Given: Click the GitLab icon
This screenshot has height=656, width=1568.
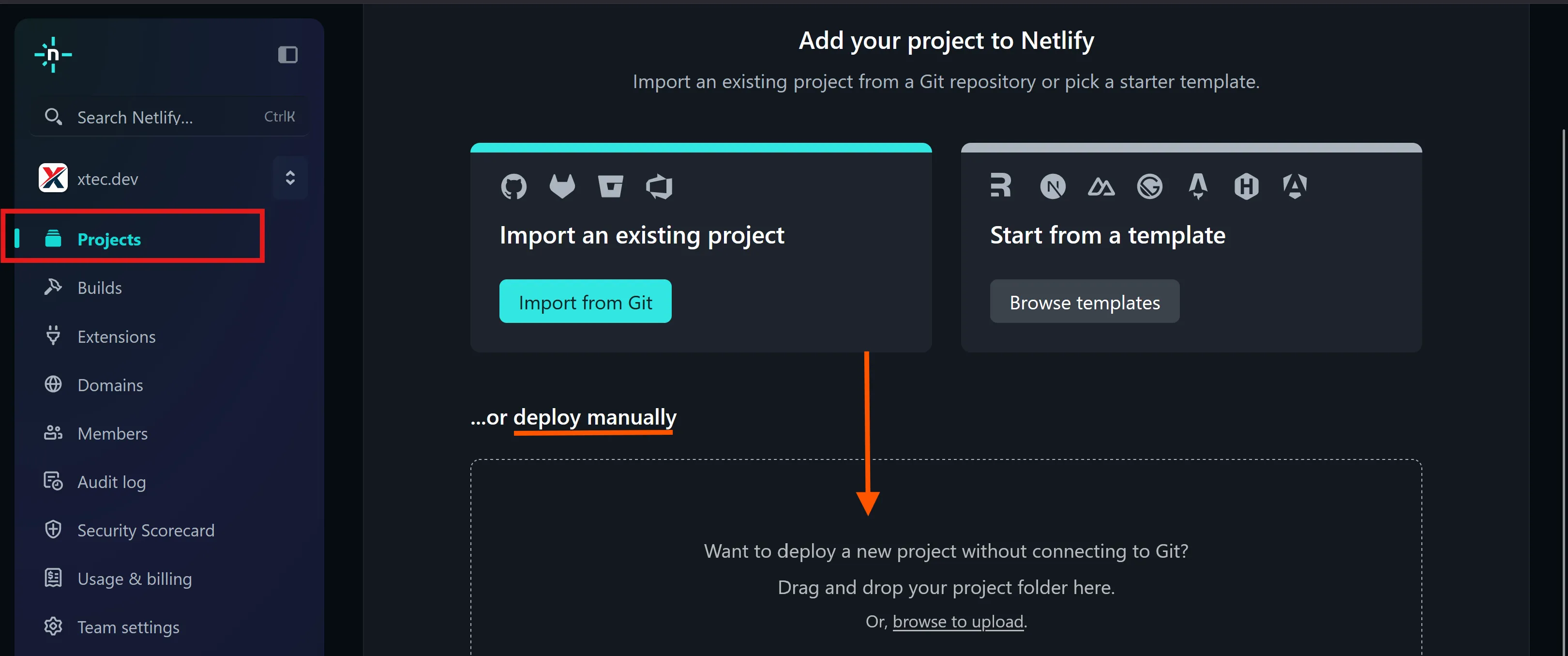Looking at the screenshot, I should pos(562,186).
